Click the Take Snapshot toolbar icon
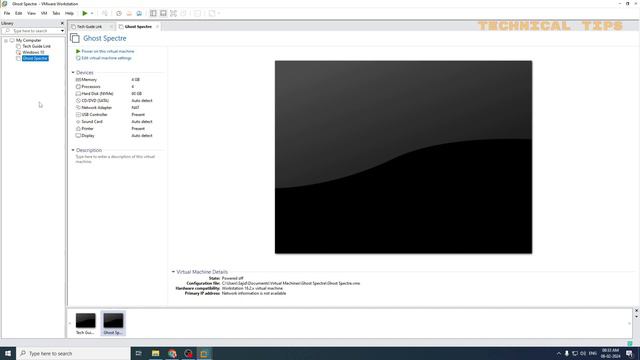 119,13
